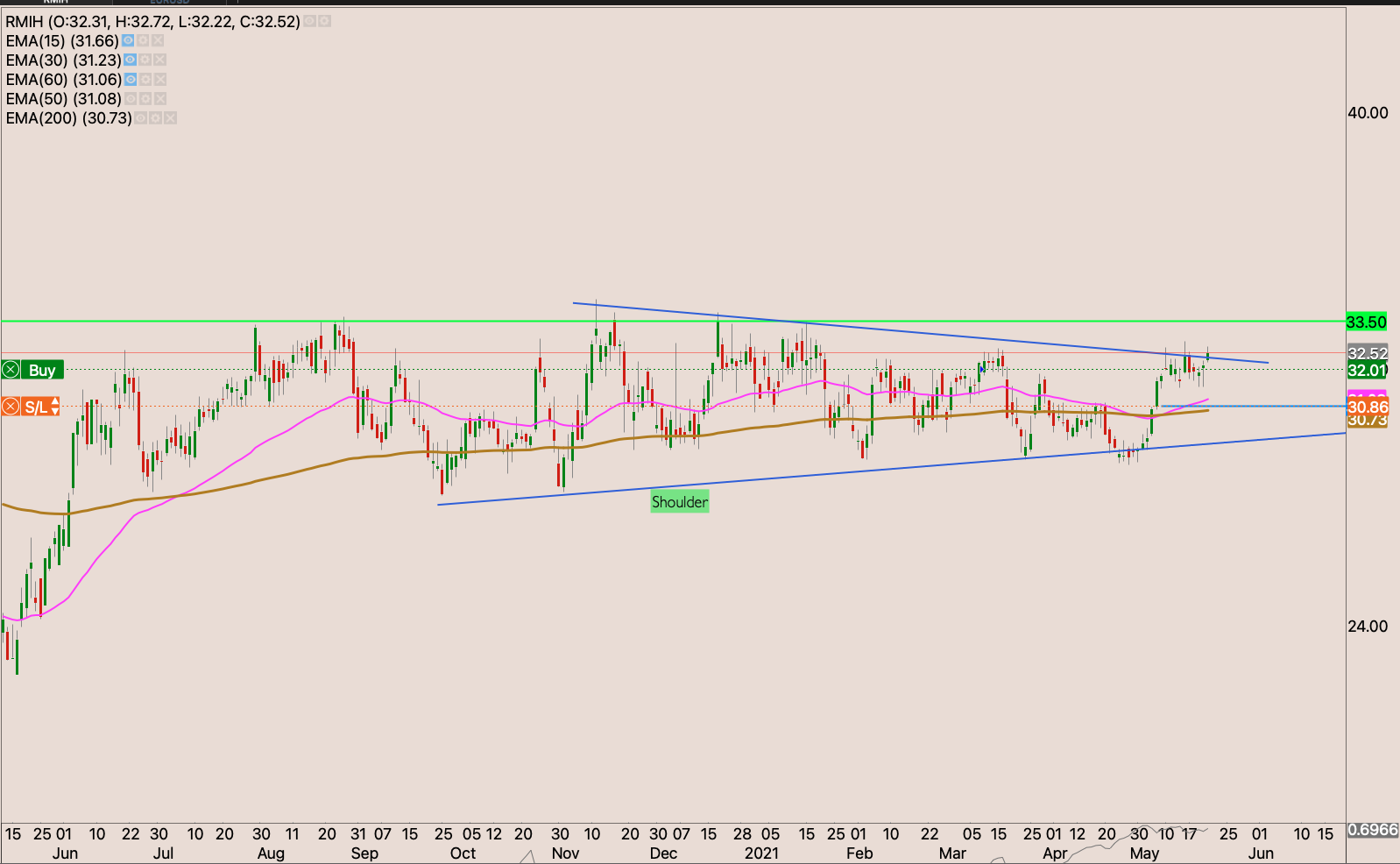Open settings gear for EMA(15) indicator
The image size is (1400, 864).
pyautogui.click(x=143, y=41)
